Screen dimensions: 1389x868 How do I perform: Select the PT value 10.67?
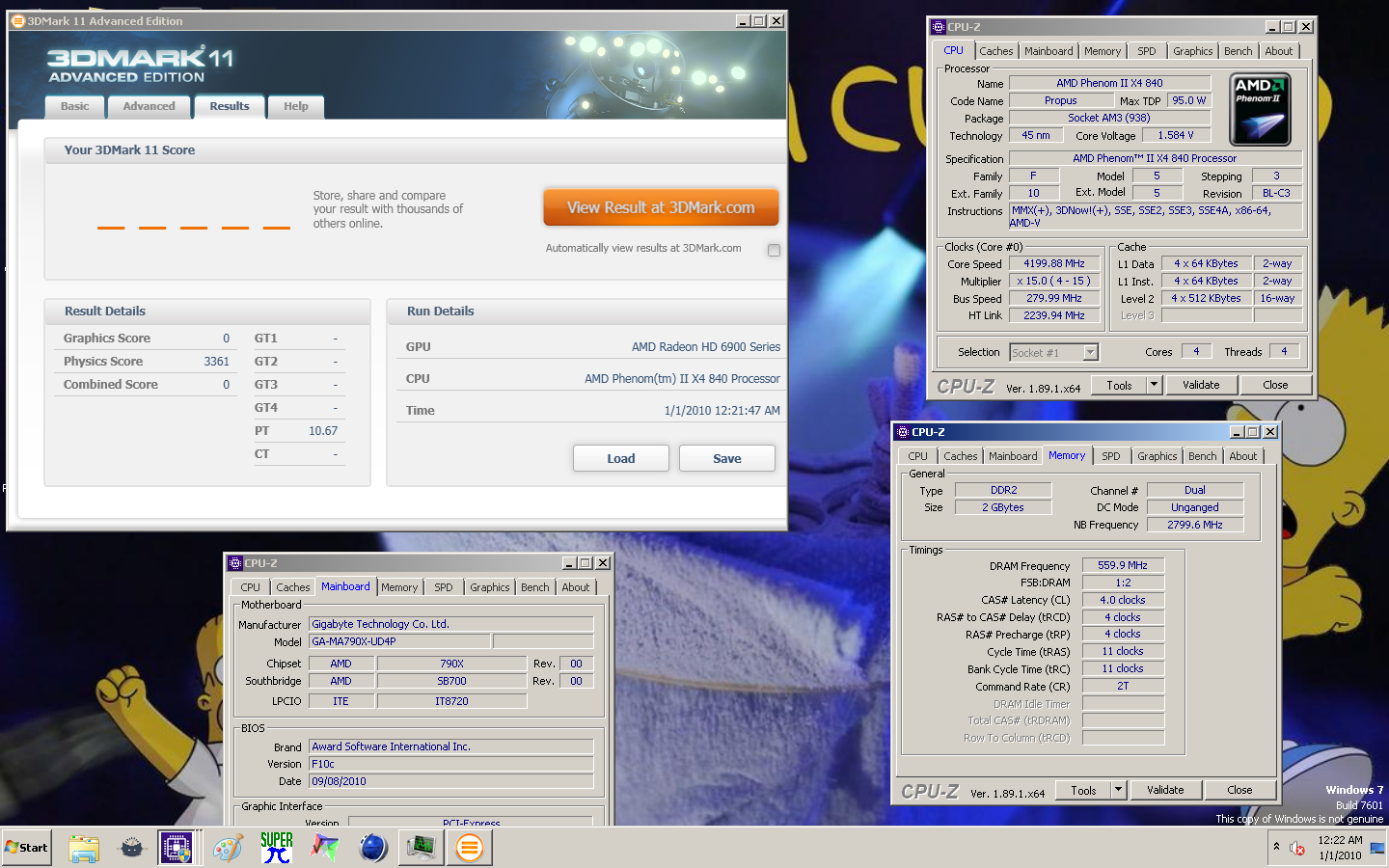pos(323,431)
